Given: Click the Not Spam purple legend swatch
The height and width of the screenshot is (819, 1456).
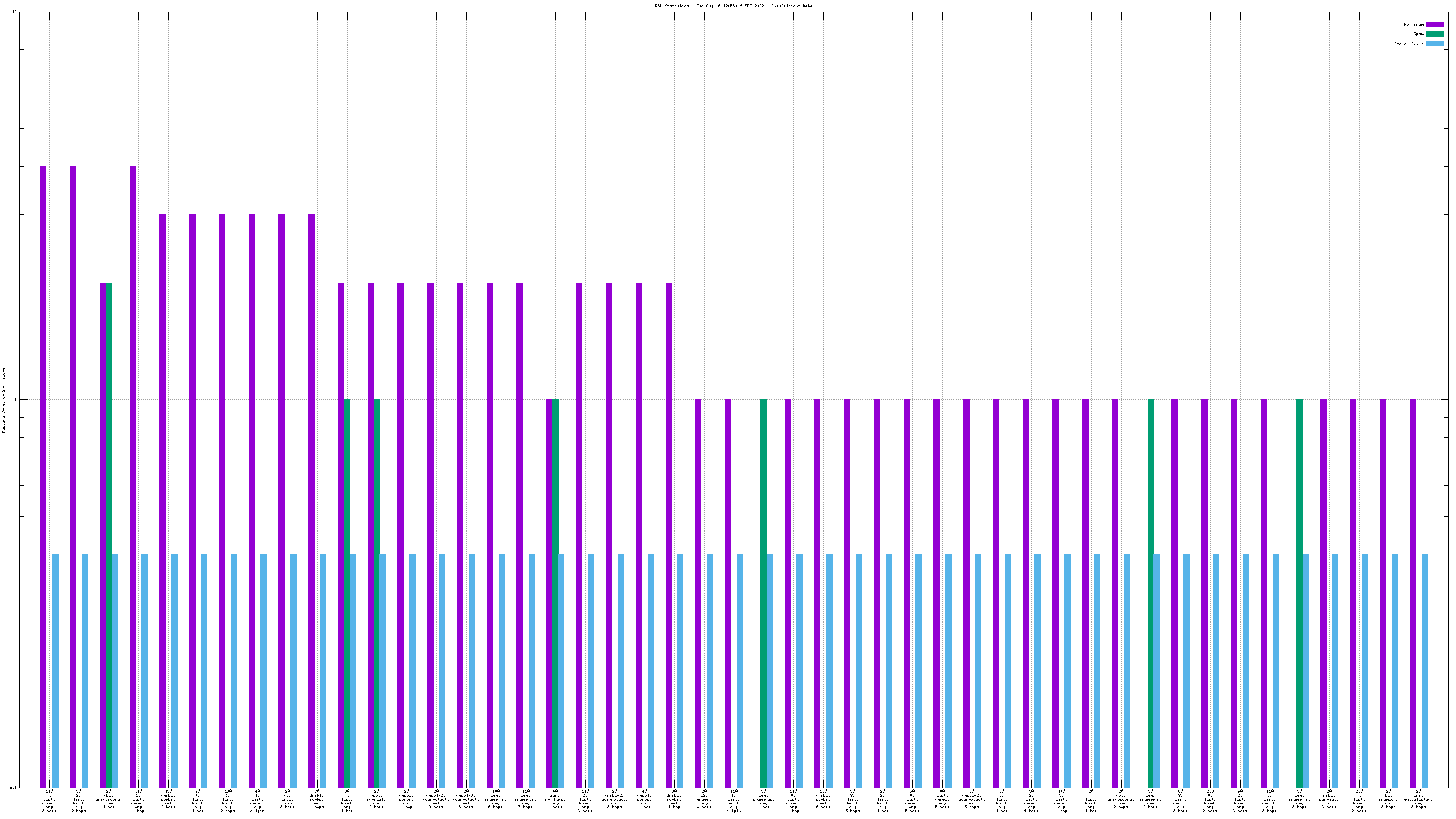Looking at the screenshot, I should click(1435, 24).
